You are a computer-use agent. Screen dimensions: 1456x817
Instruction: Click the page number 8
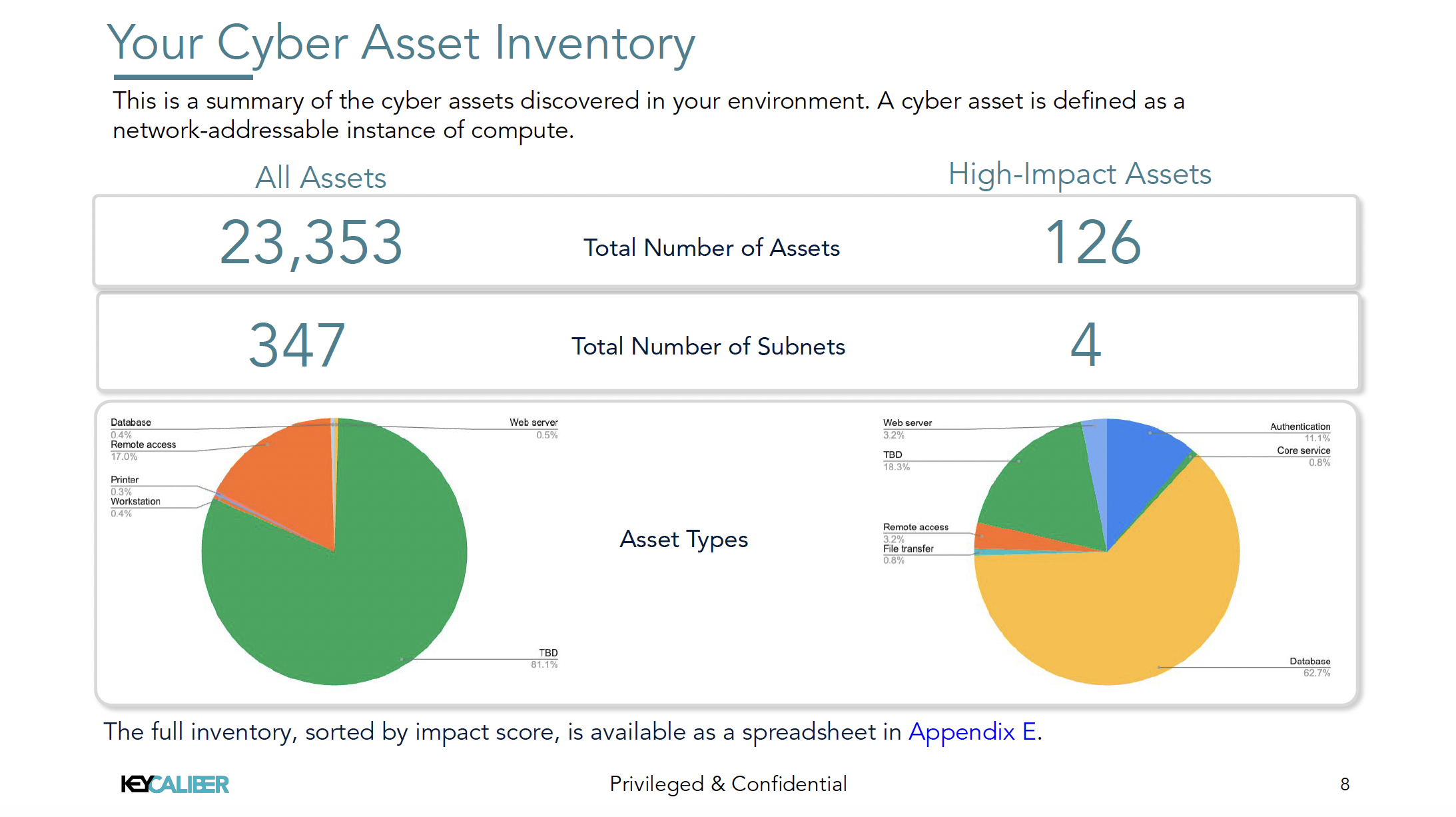click(x=1344, y=784)
